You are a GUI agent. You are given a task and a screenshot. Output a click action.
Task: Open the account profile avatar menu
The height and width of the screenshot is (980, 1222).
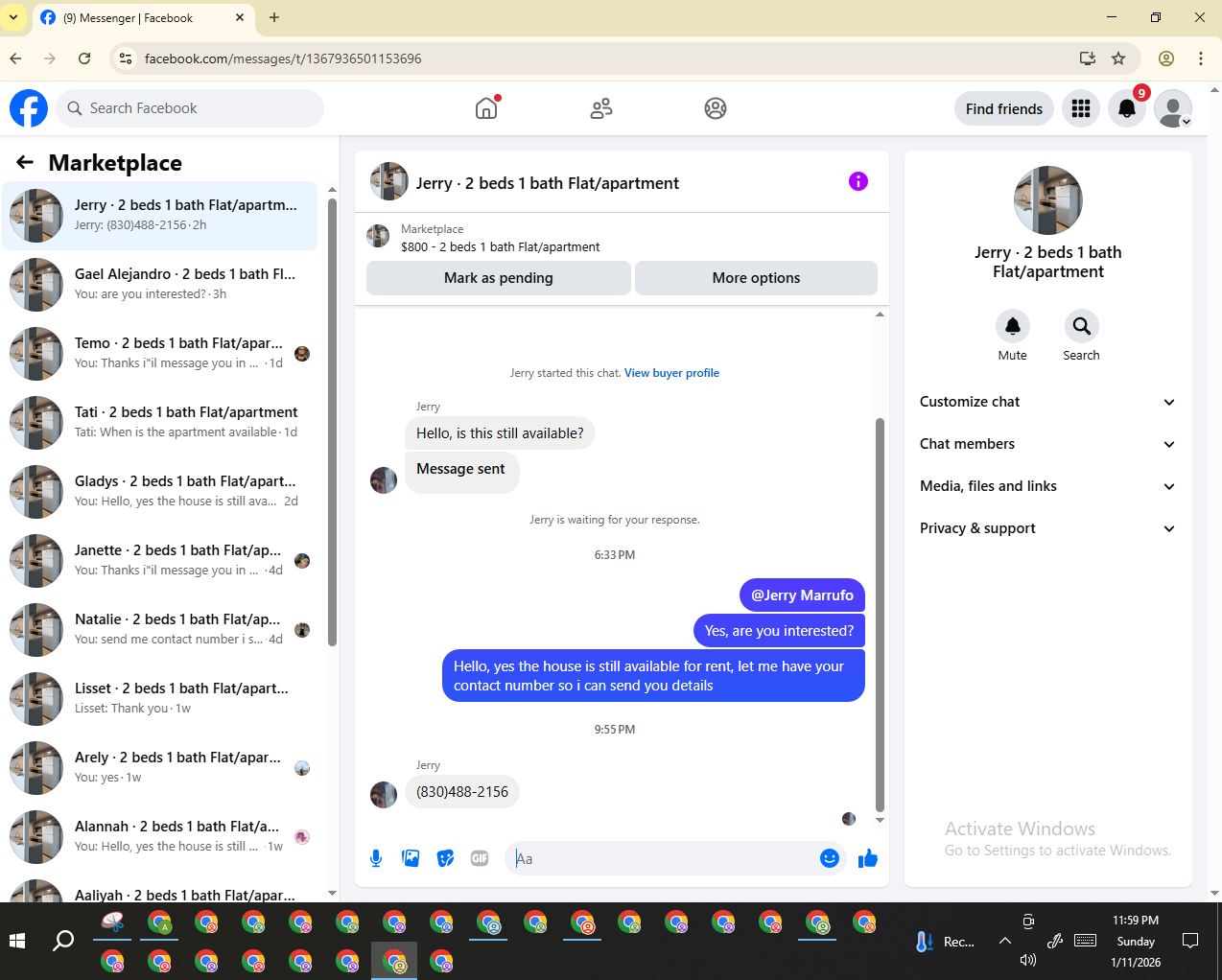(1173, 108)
